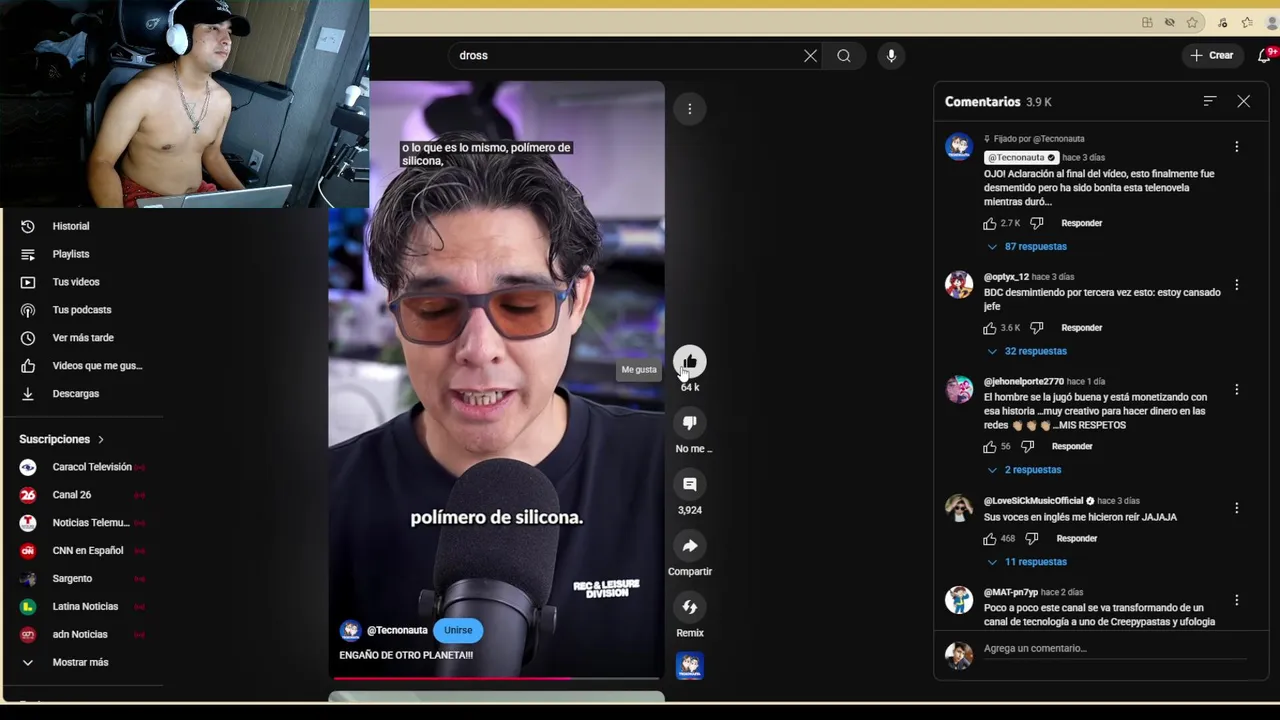The width and height of the screenshot is (1280, 720).
Task: Open the Short's three-dot options menu
Action: [x=689, y=109]
